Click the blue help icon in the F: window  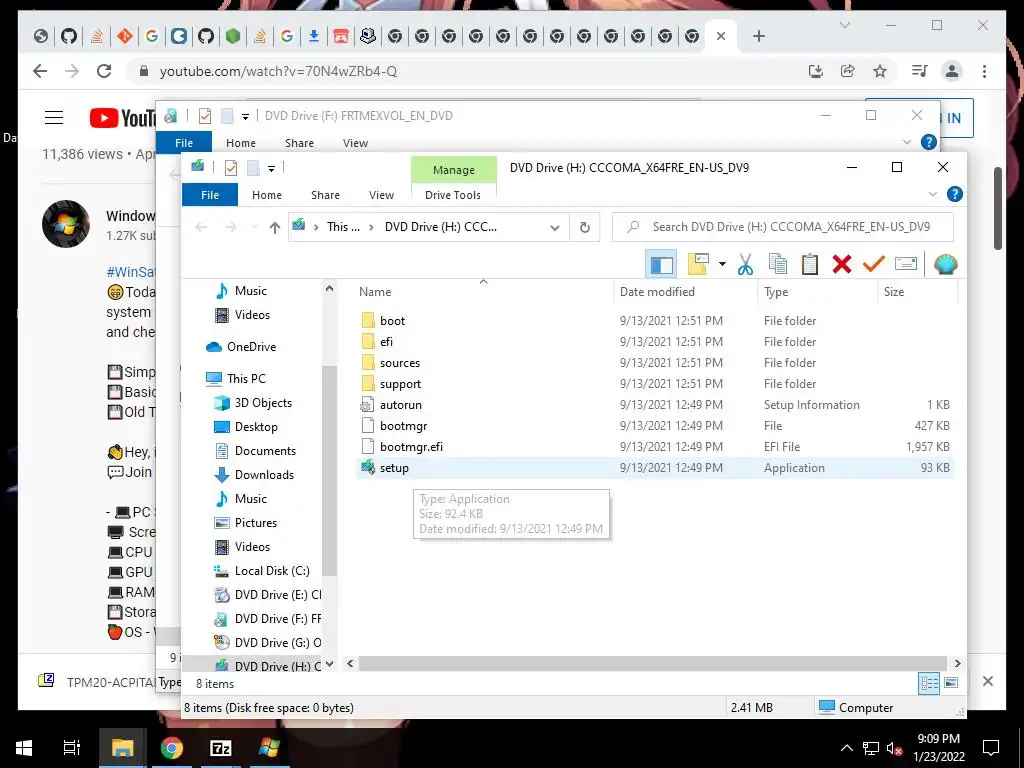928,142
